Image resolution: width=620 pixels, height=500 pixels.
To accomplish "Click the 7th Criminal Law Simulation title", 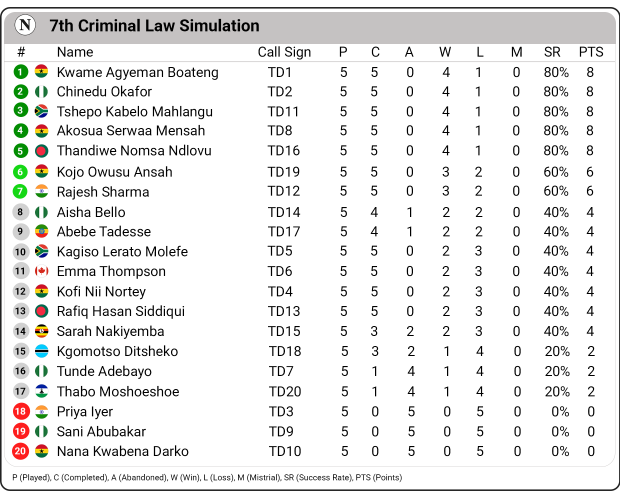I will 154,26.
